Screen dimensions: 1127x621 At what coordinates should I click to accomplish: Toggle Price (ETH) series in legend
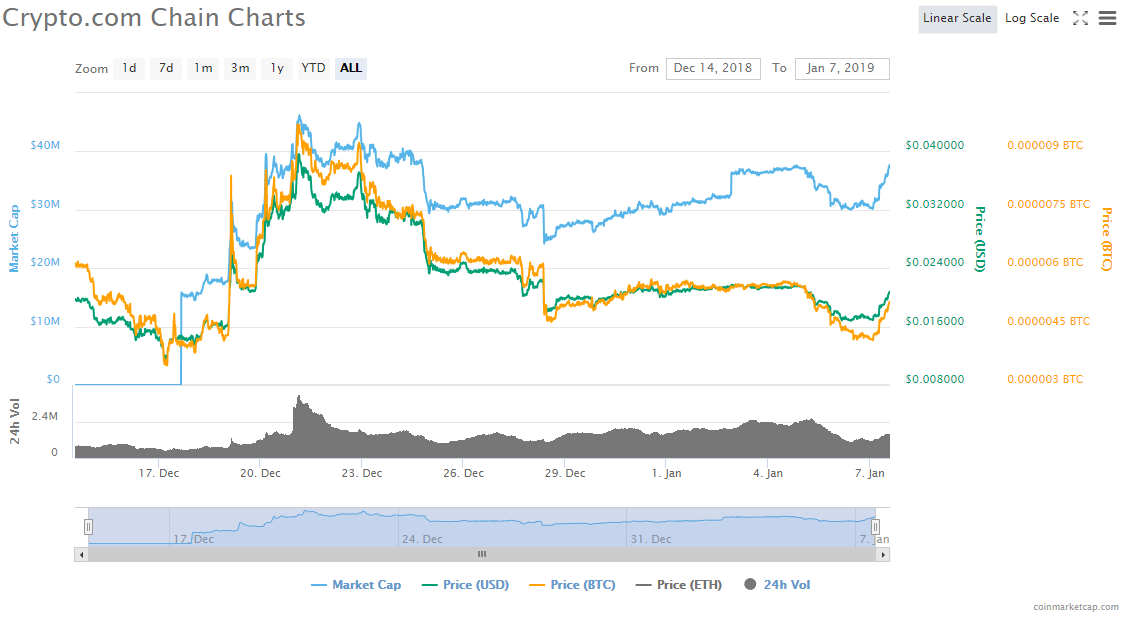pyautogui.click(x=679, y=585)
